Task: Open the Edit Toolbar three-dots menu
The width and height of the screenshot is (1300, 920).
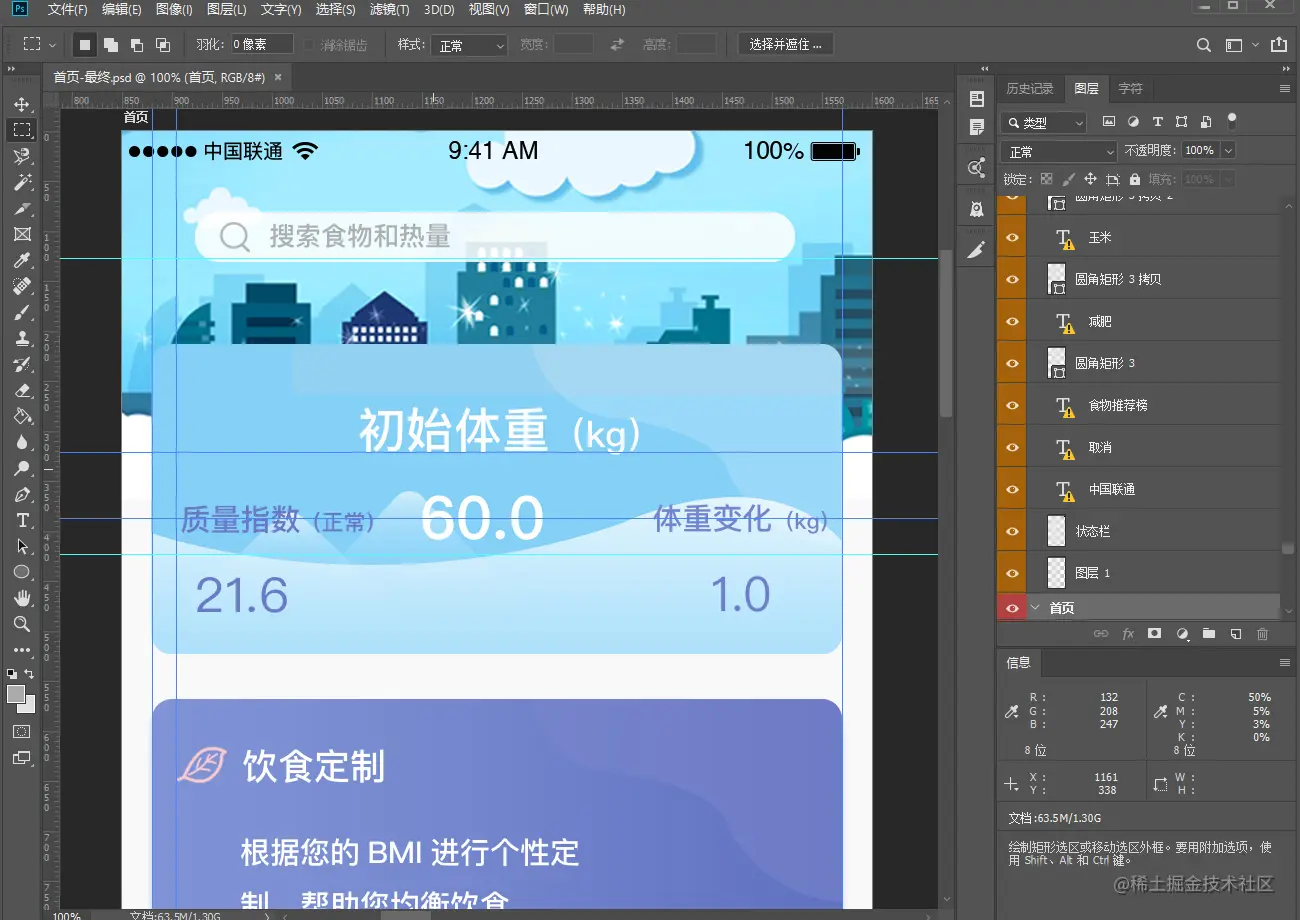Action: [x=22, y=650]
